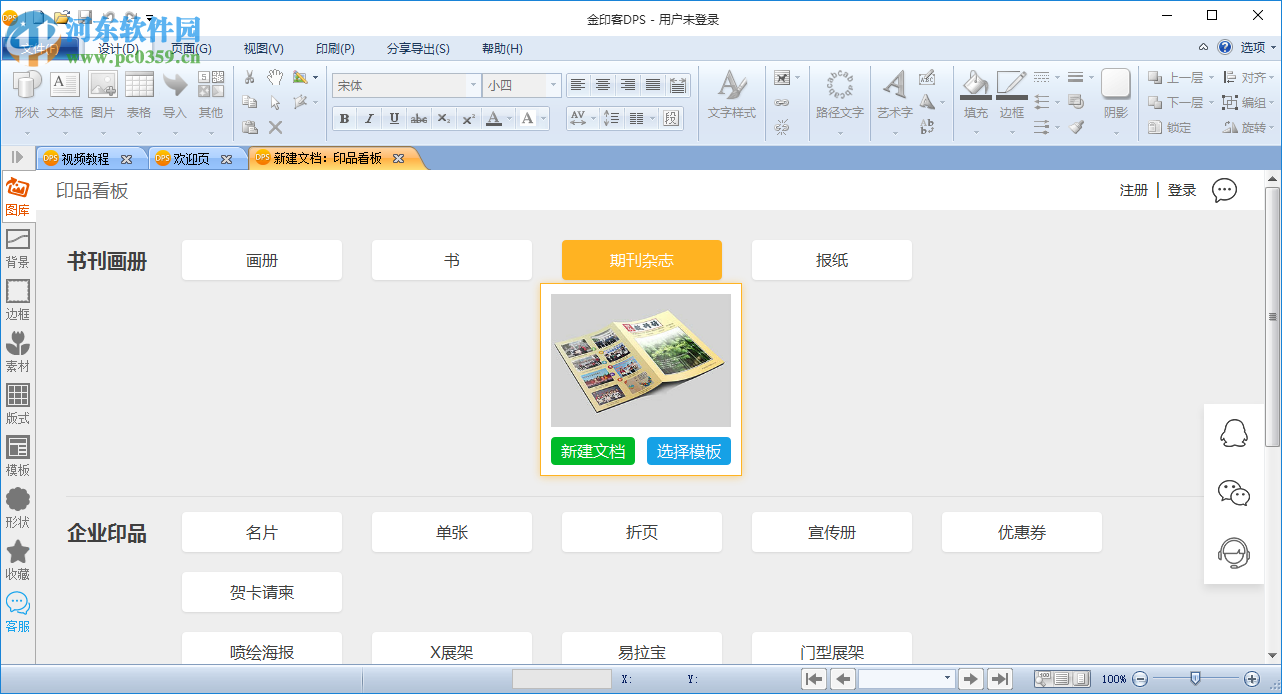The width and height of the screenshot is (1282, 694).
Task: Open the 小四 font size dropdown
Action: (551, 85)
